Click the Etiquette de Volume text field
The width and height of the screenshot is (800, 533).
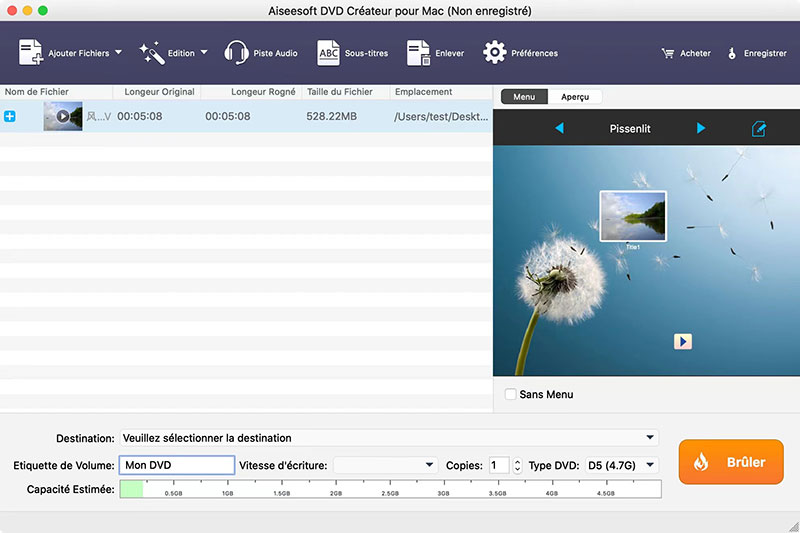[x=177, y=465]
